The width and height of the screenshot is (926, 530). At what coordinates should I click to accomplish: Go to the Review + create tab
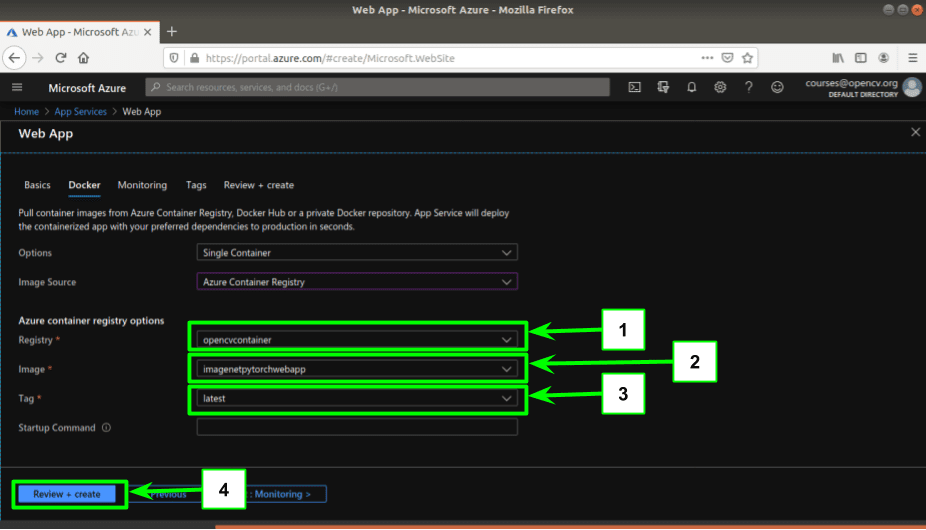tap(259, 185)
